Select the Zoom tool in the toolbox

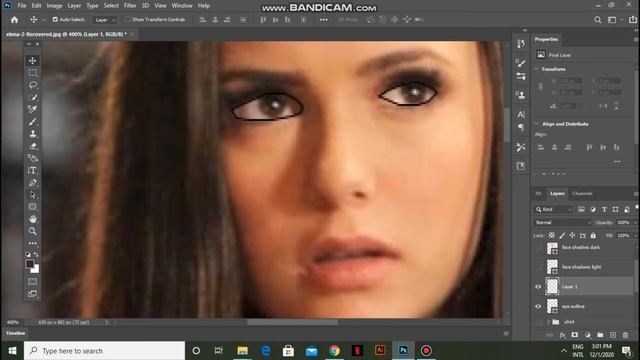33,231
